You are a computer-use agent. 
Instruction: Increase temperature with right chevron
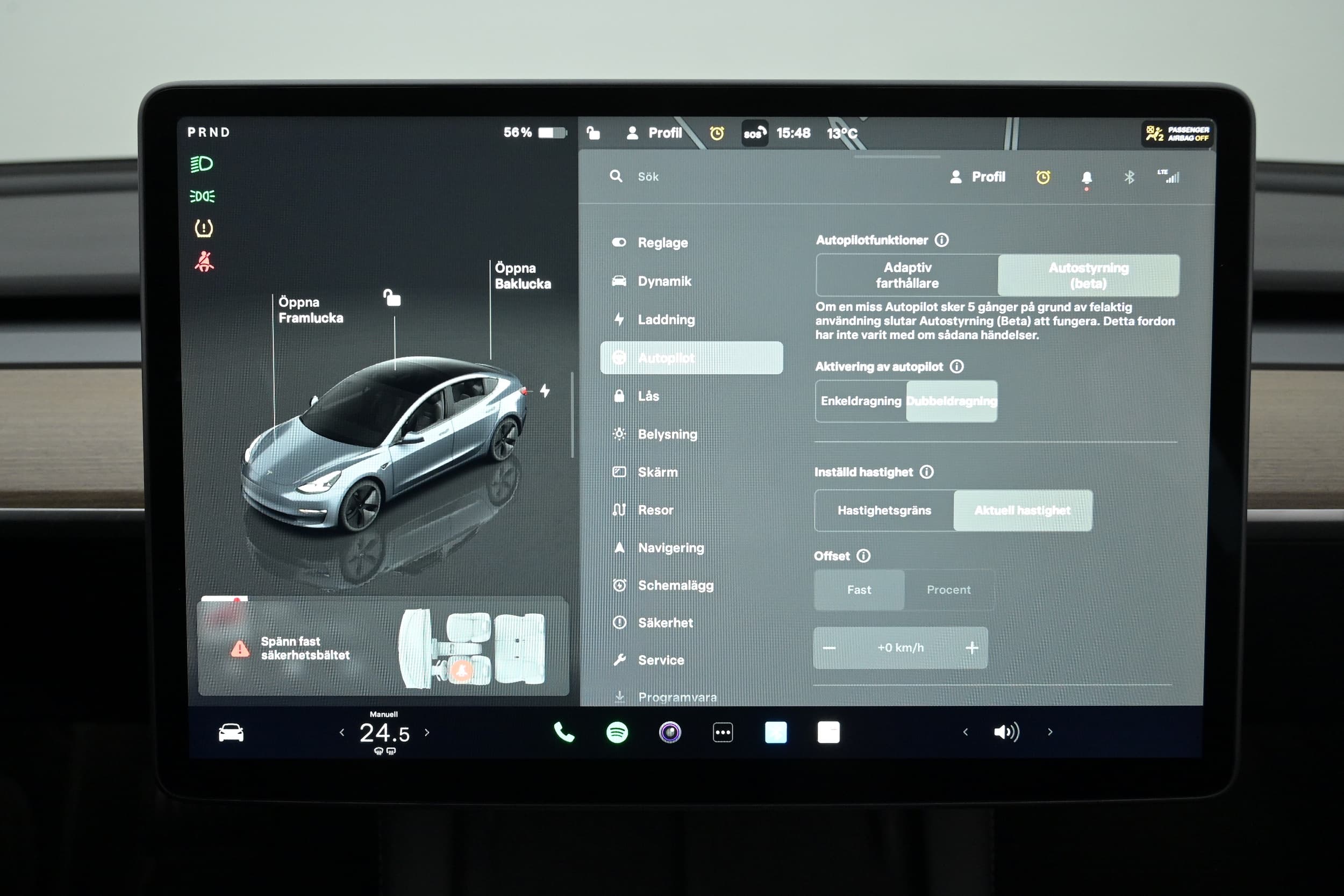tap(427, 732)
